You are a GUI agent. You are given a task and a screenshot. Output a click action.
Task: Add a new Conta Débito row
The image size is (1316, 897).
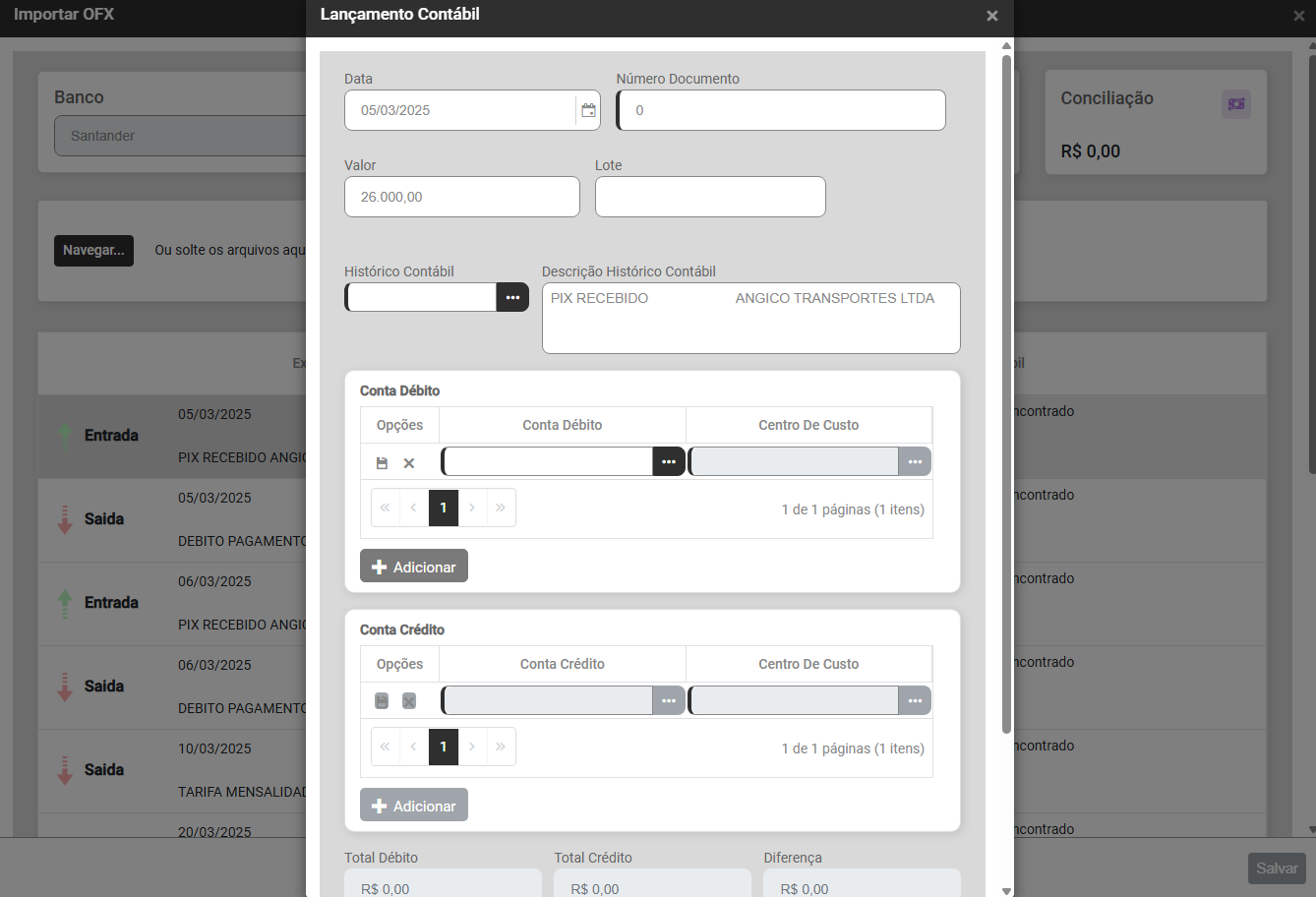pyautogui.click(x=414, y=567)
